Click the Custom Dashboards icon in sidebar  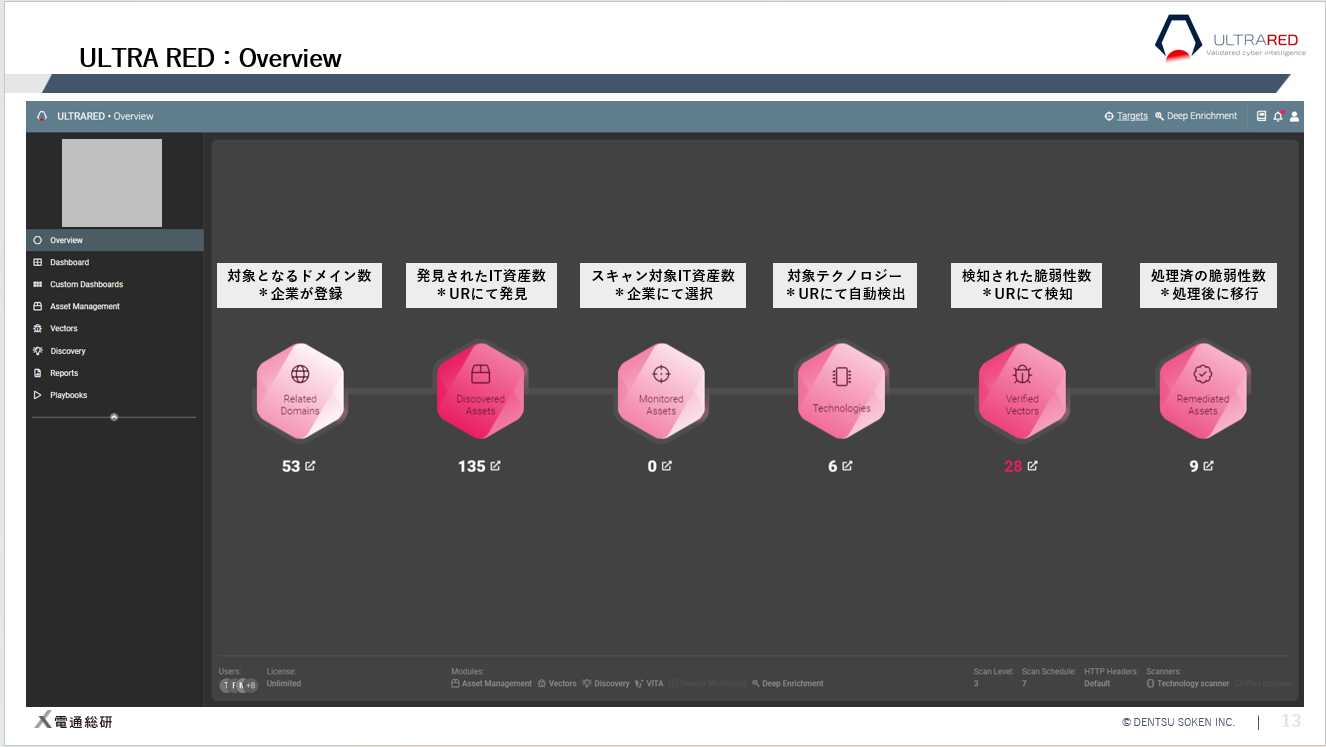tap(38, 284)
